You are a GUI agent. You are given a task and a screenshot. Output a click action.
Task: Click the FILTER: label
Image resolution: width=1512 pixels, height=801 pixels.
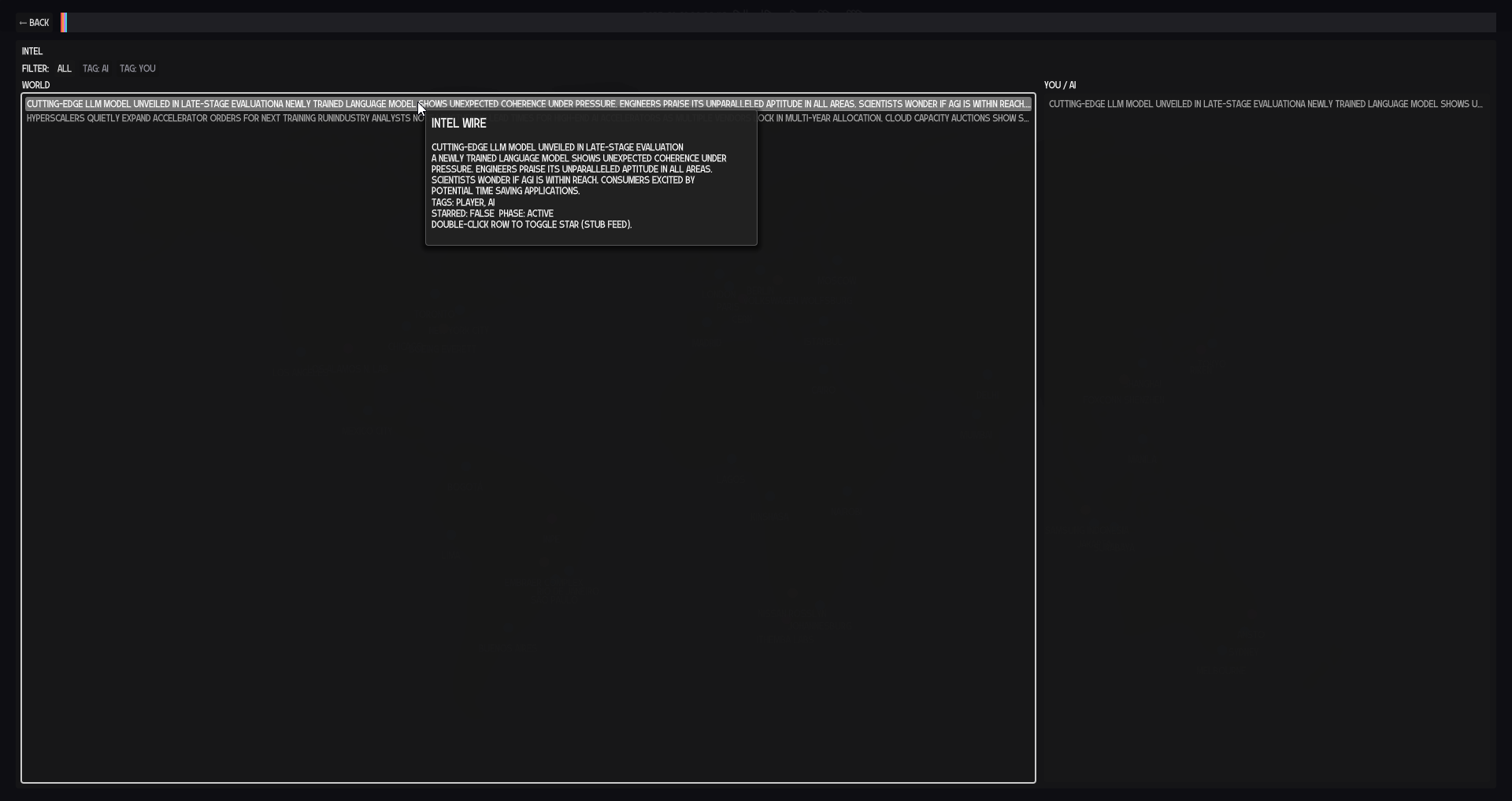(35, 69)
